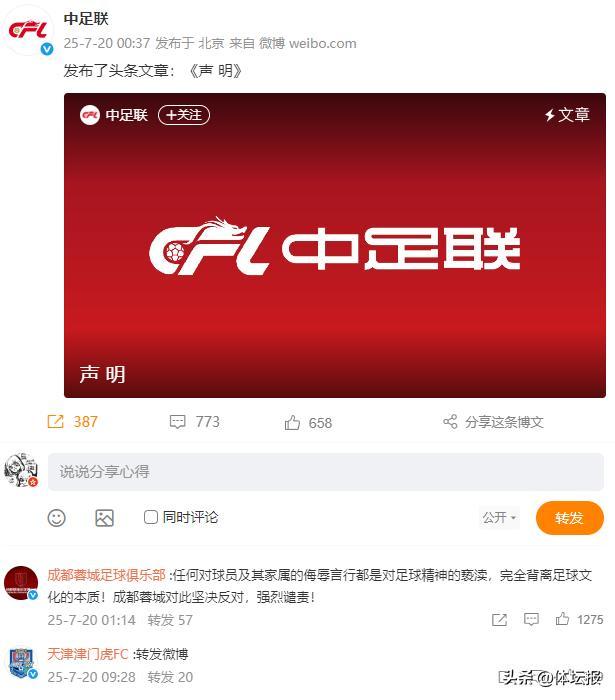Viewport: 615px width, 700px height.
Task: Open the 成都蓉城足球俱乐部 profile link
Action: 107,575
